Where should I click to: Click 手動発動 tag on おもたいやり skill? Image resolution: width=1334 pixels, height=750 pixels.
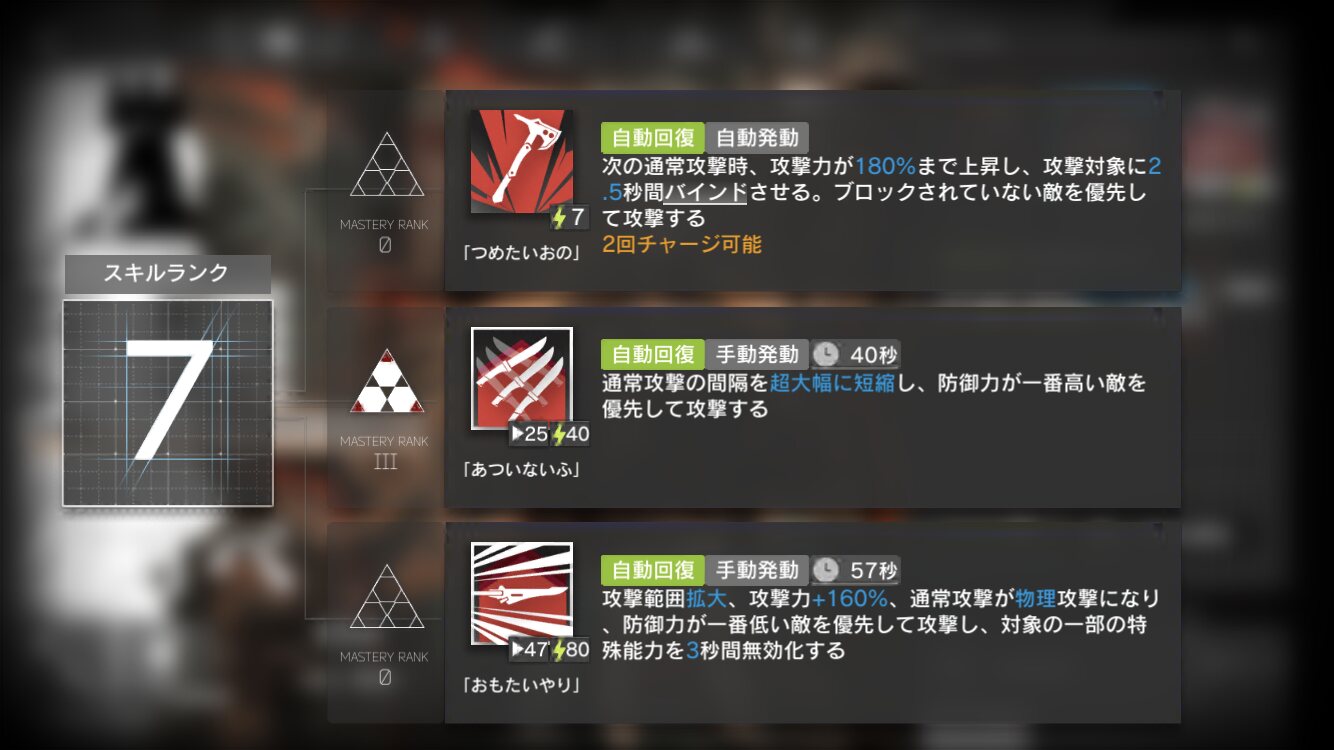coord(757,570)
